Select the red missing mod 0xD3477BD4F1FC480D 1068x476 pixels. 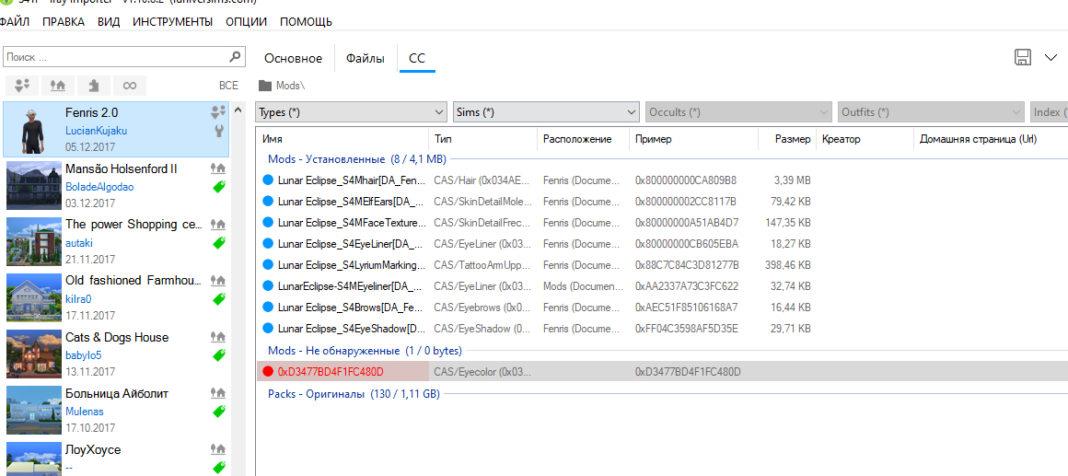click(x=330, y=372)
